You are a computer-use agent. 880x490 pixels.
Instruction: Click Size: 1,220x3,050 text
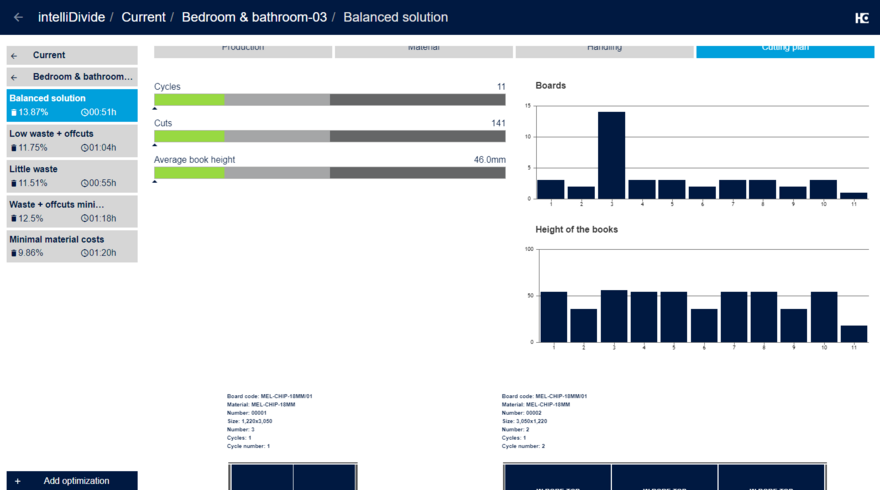(249, 421)
